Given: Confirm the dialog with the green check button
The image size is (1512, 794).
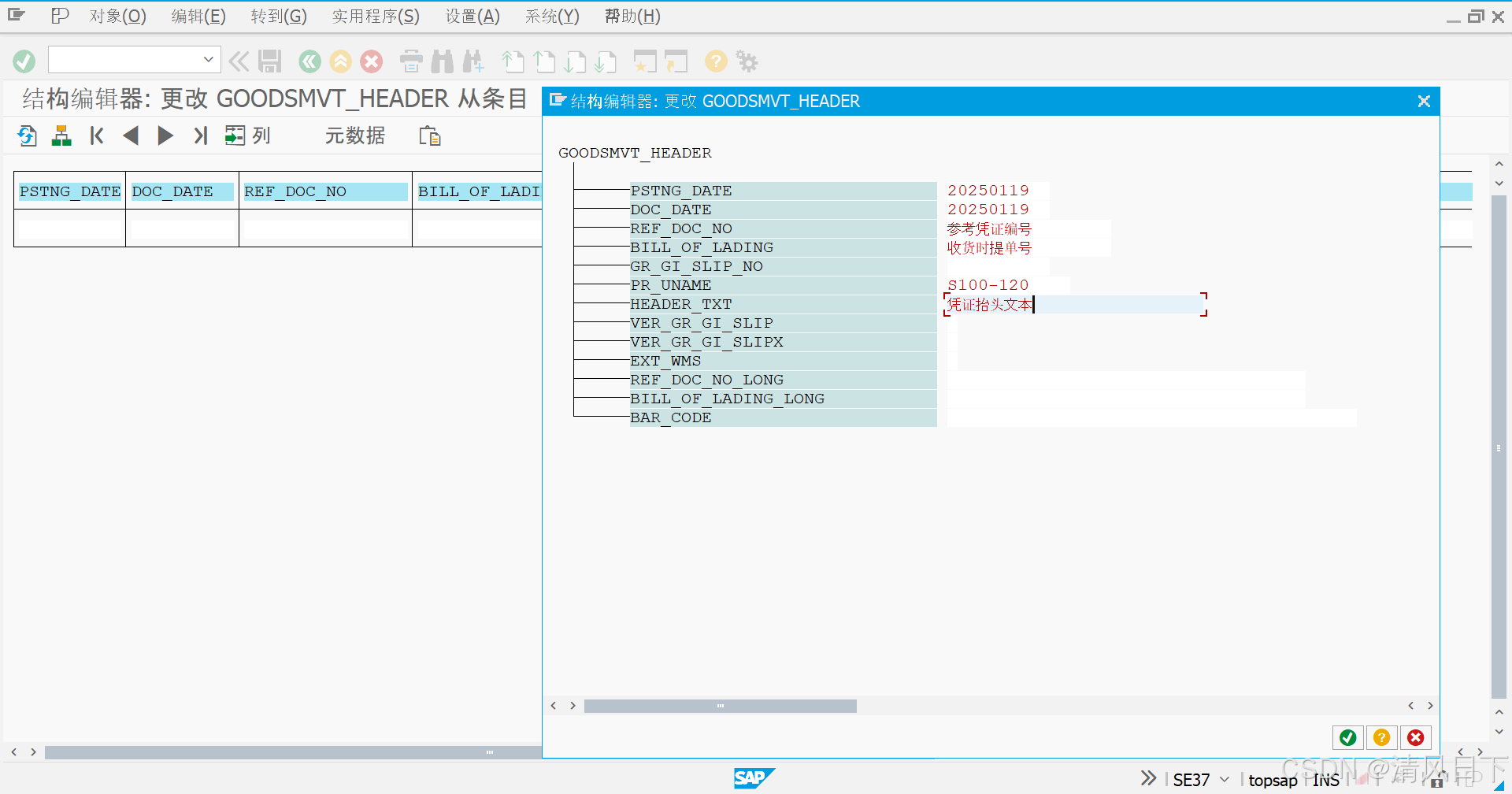Looking at the screenshot, I should (1347, 737).
